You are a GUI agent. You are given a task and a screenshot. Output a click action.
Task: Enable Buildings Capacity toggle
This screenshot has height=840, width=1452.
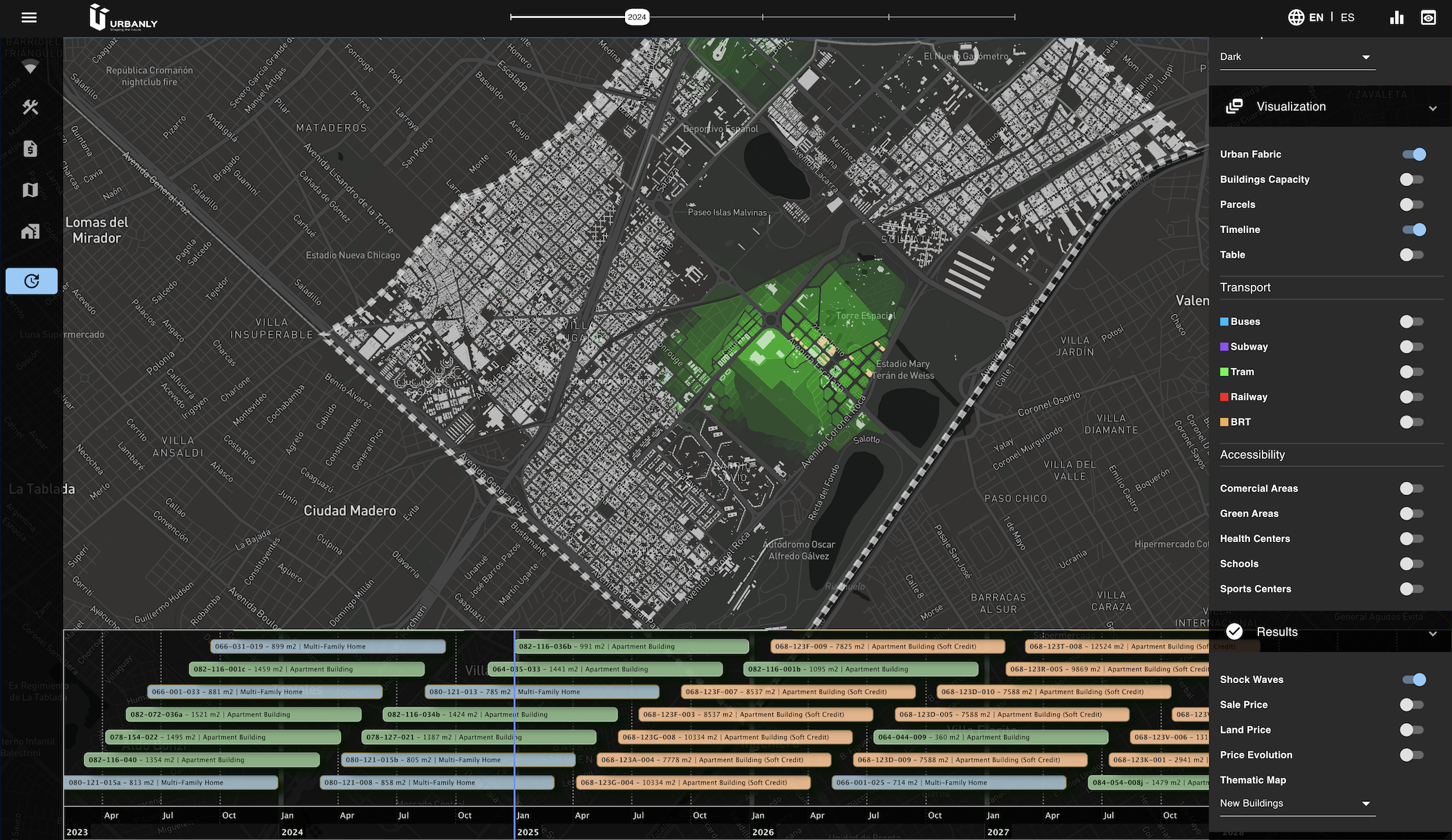[1411, 180]
